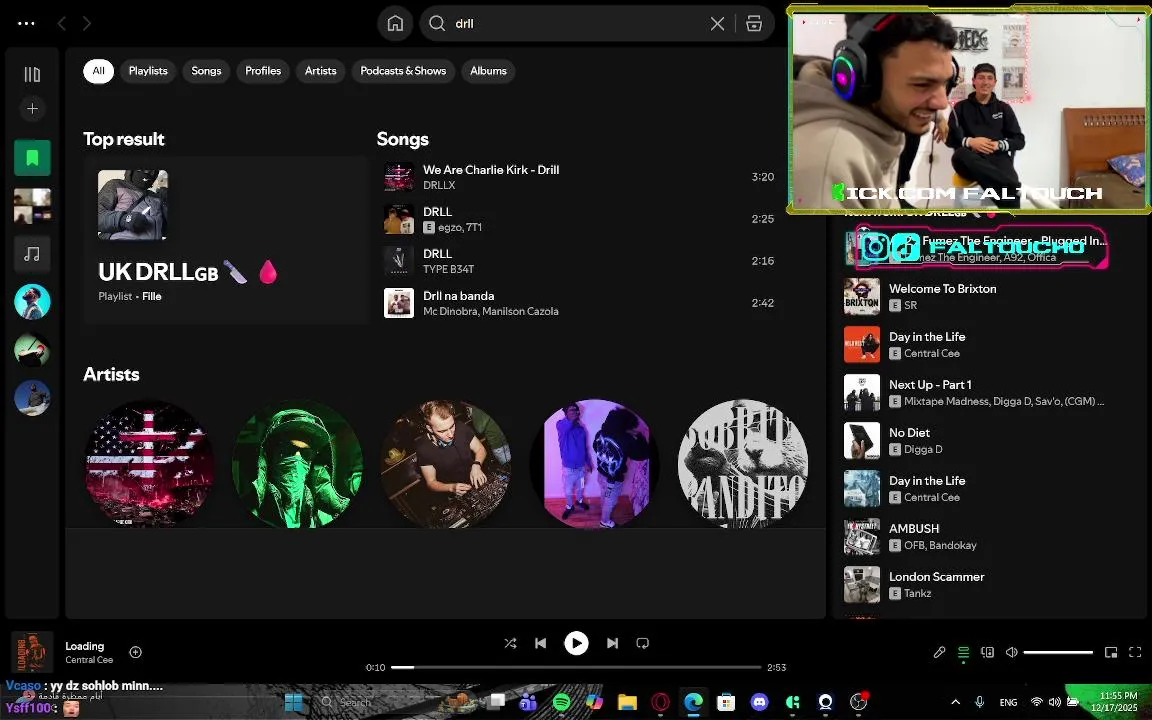Screen dimensions: 1152x720
Task: Select the All filter chip
Action: tap(98, 71)
